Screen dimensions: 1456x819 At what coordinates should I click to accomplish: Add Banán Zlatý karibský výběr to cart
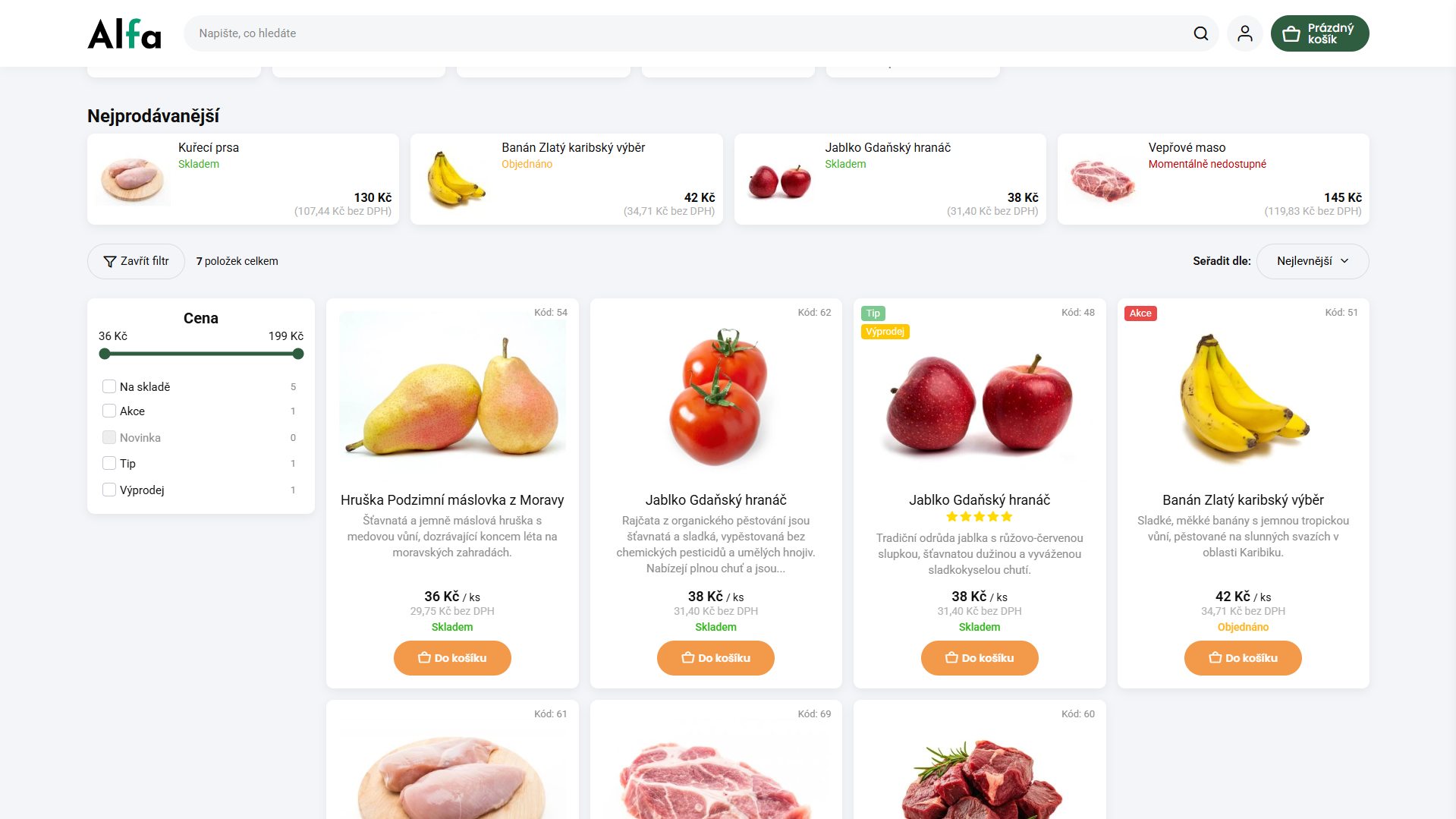click(x=1243, y=658)
